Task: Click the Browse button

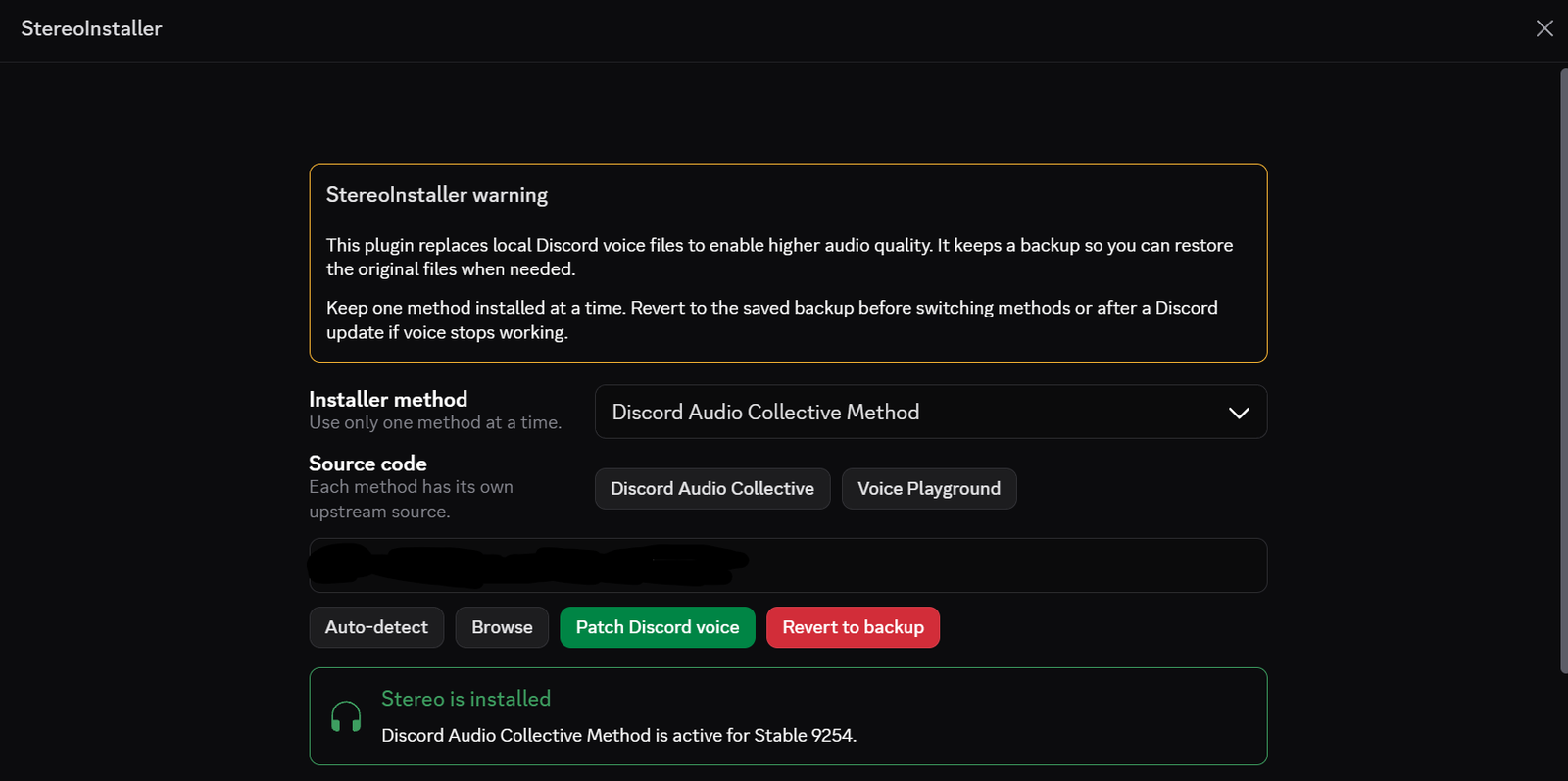Action: 502,627
